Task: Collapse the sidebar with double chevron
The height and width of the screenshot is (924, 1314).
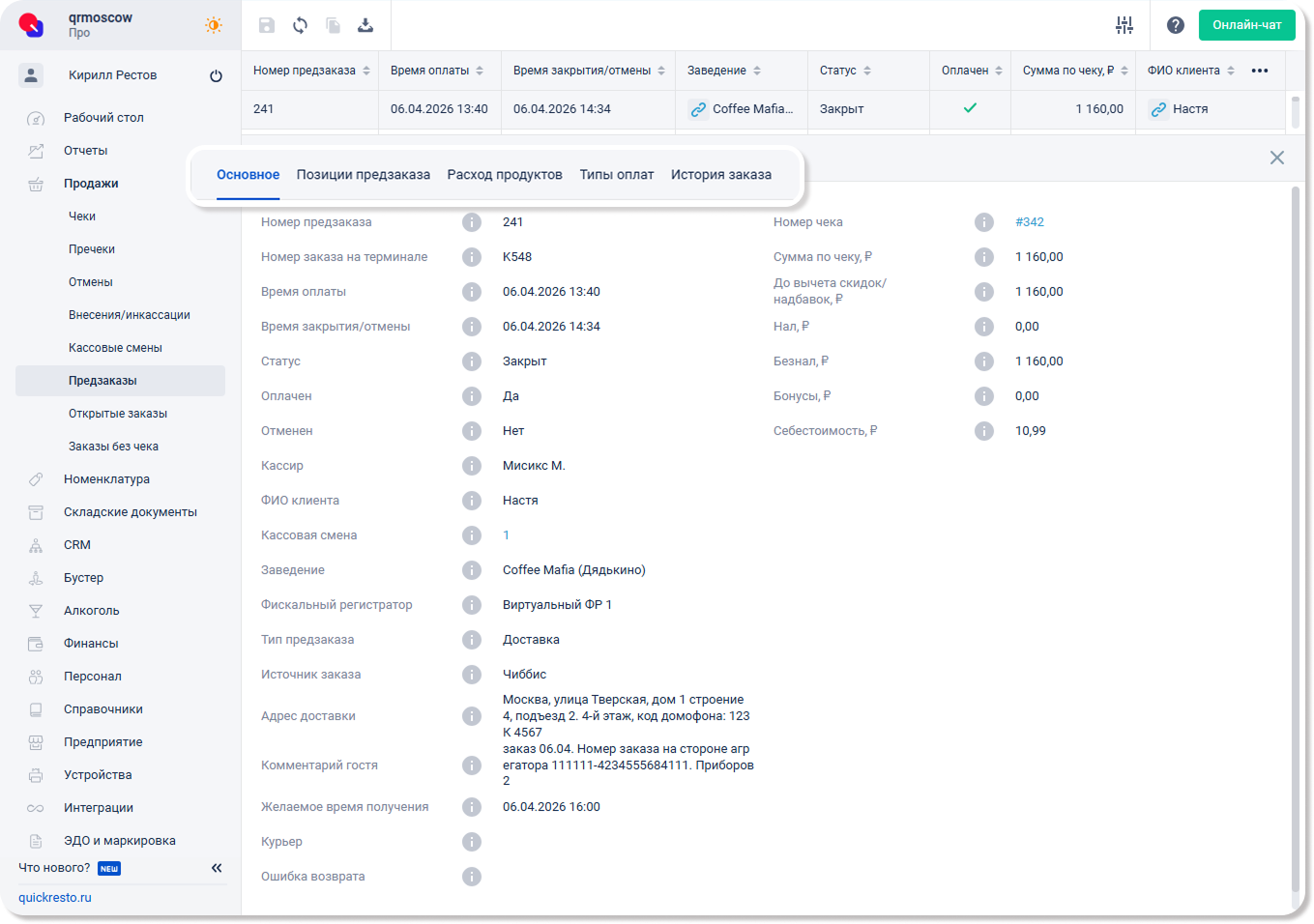Action: (217, 868)
